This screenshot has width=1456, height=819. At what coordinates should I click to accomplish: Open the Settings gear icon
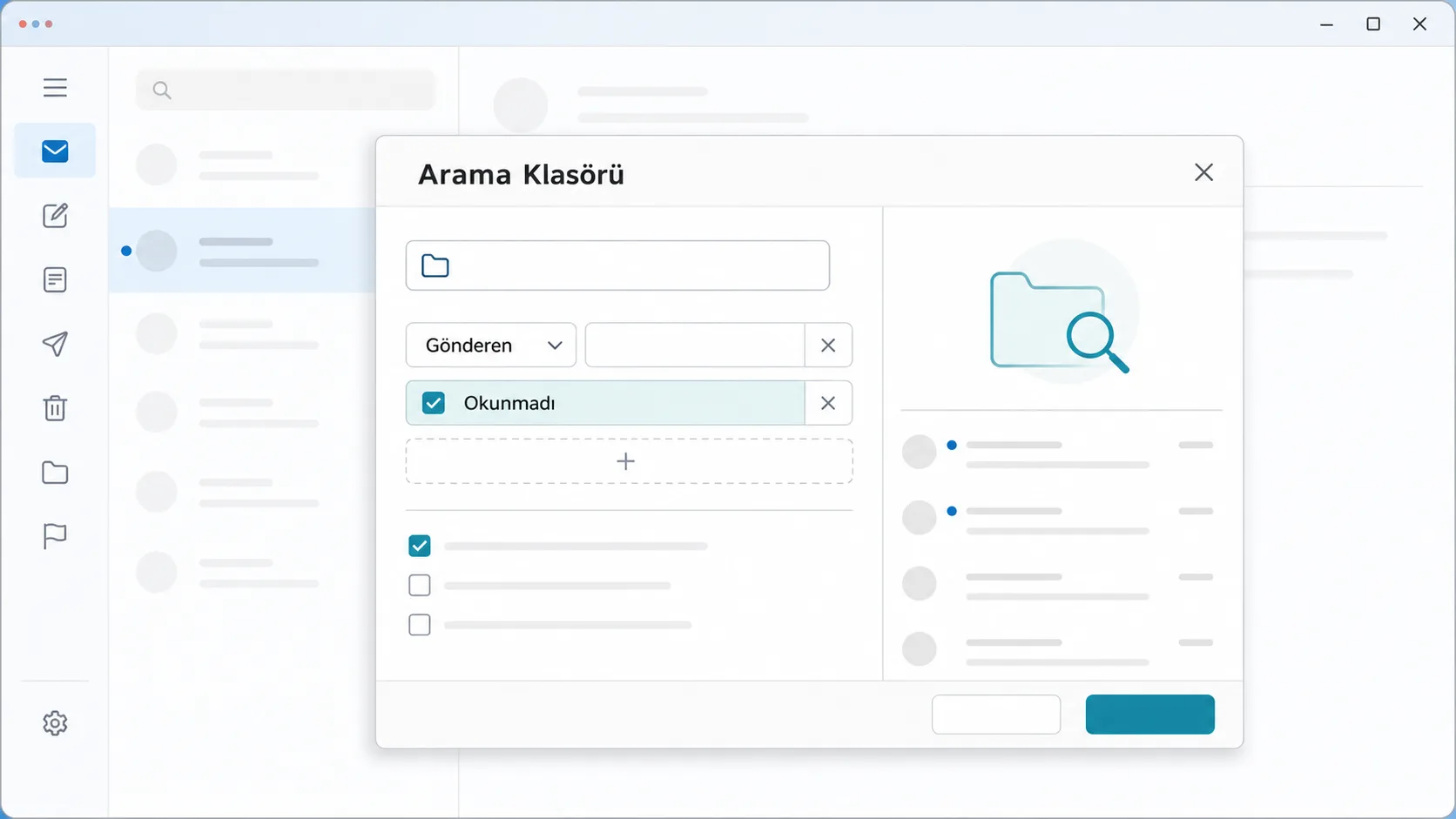pyautogui.click(x=55, y=723)
